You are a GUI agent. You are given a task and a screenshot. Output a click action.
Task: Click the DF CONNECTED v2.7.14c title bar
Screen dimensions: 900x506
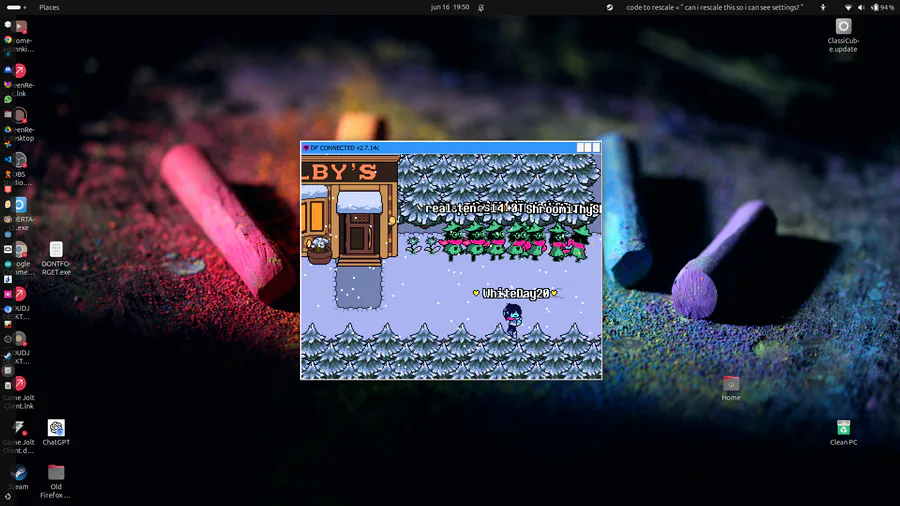[451, 147]
